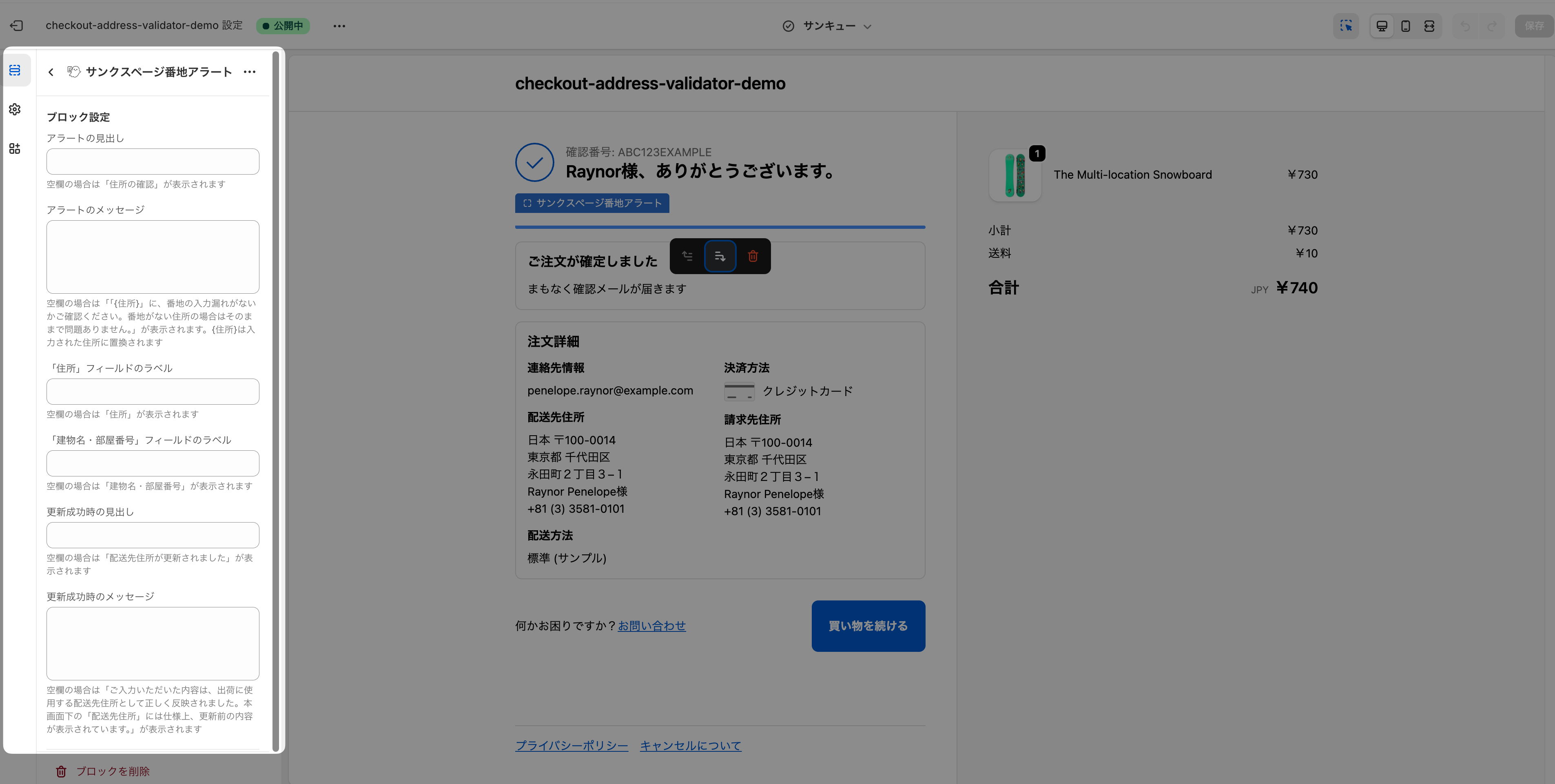Click the fullscreen preview icon

click(x=1429, y=26)
